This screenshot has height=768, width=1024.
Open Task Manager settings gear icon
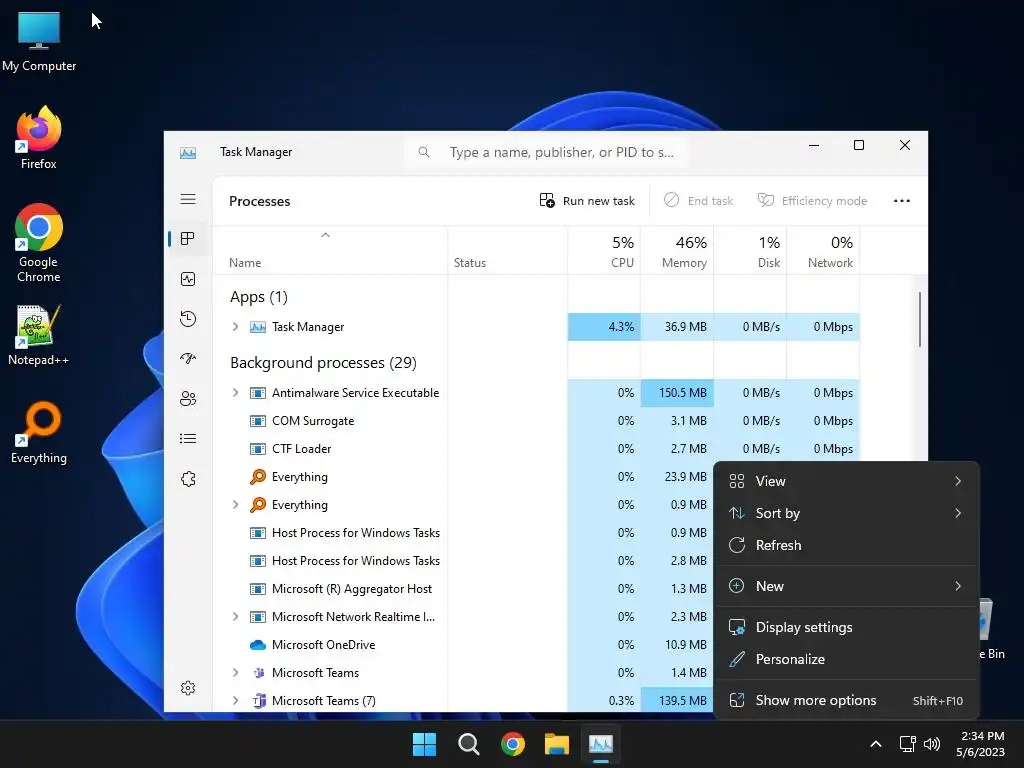pyautogui.click(x=188, y=688)
